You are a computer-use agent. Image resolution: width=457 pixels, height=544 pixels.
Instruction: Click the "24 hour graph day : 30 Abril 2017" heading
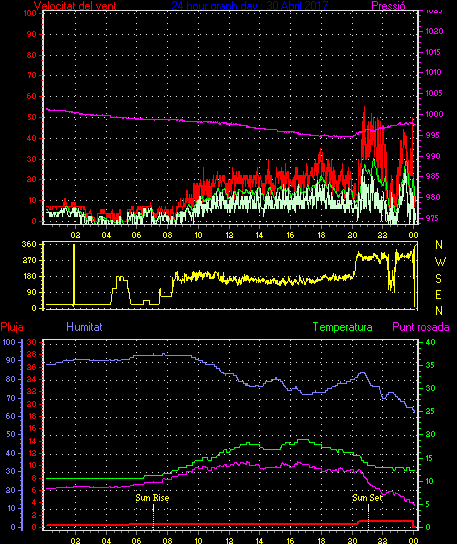(249, 6)
